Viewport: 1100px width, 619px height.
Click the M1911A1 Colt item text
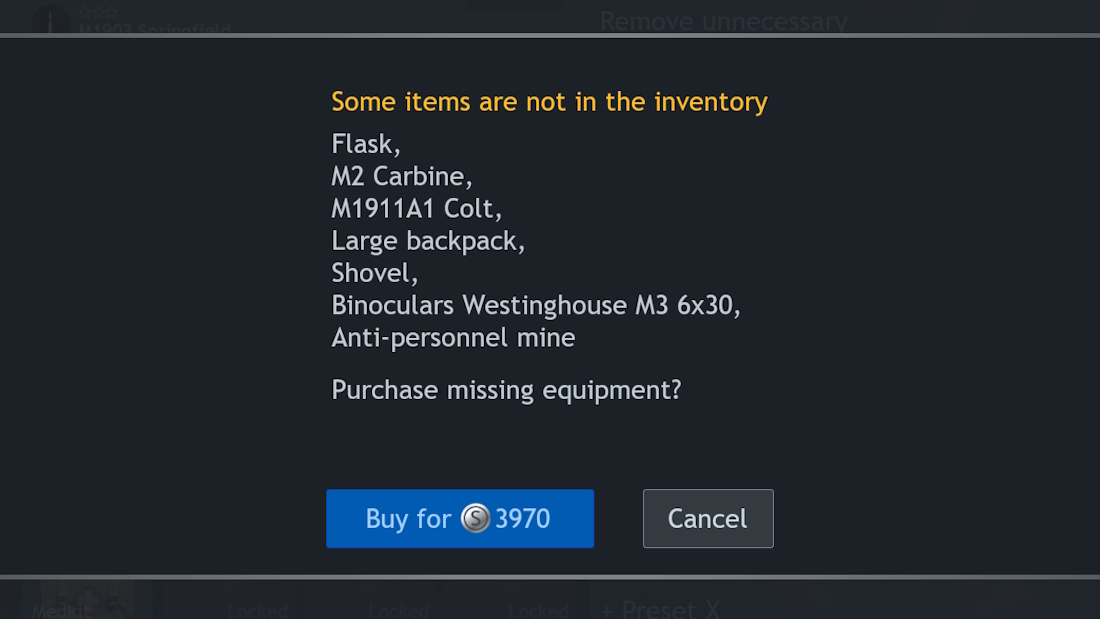(417, 208)
